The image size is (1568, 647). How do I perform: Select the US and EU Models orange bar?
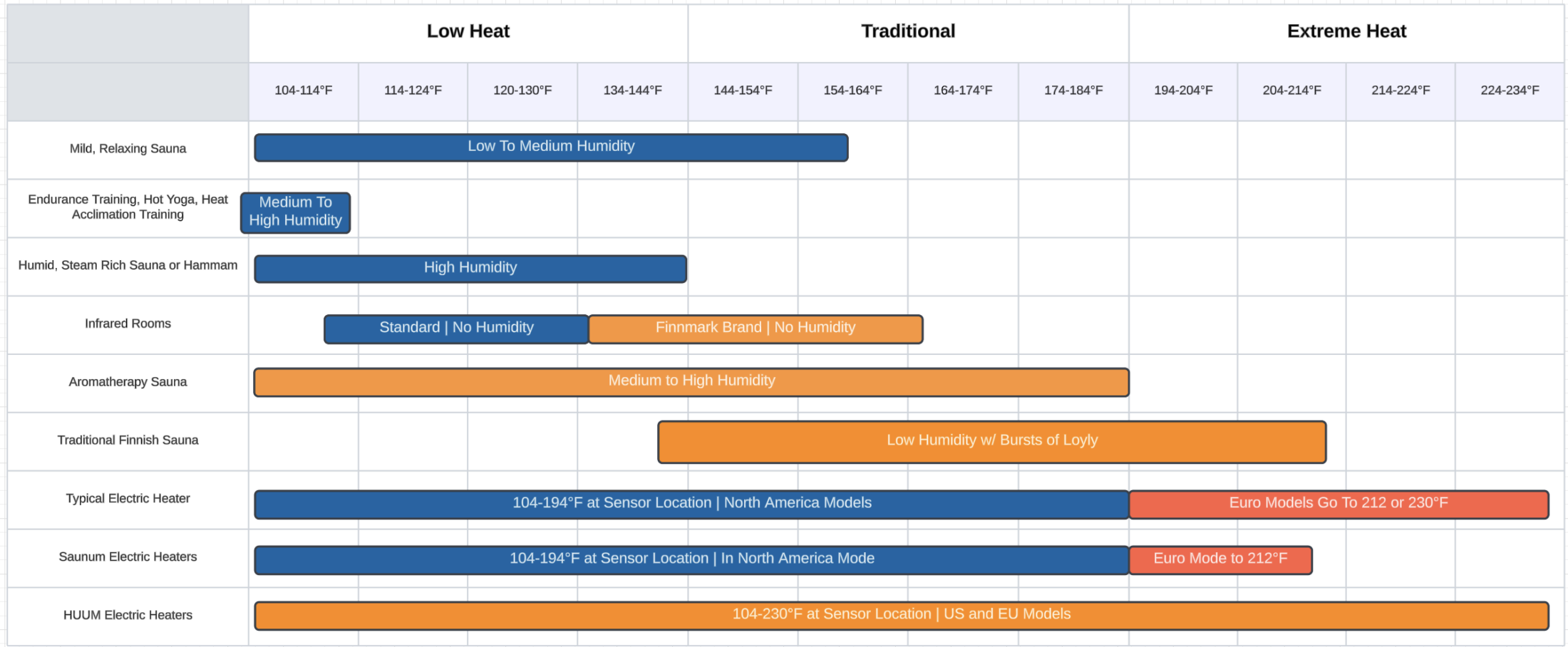901,615
